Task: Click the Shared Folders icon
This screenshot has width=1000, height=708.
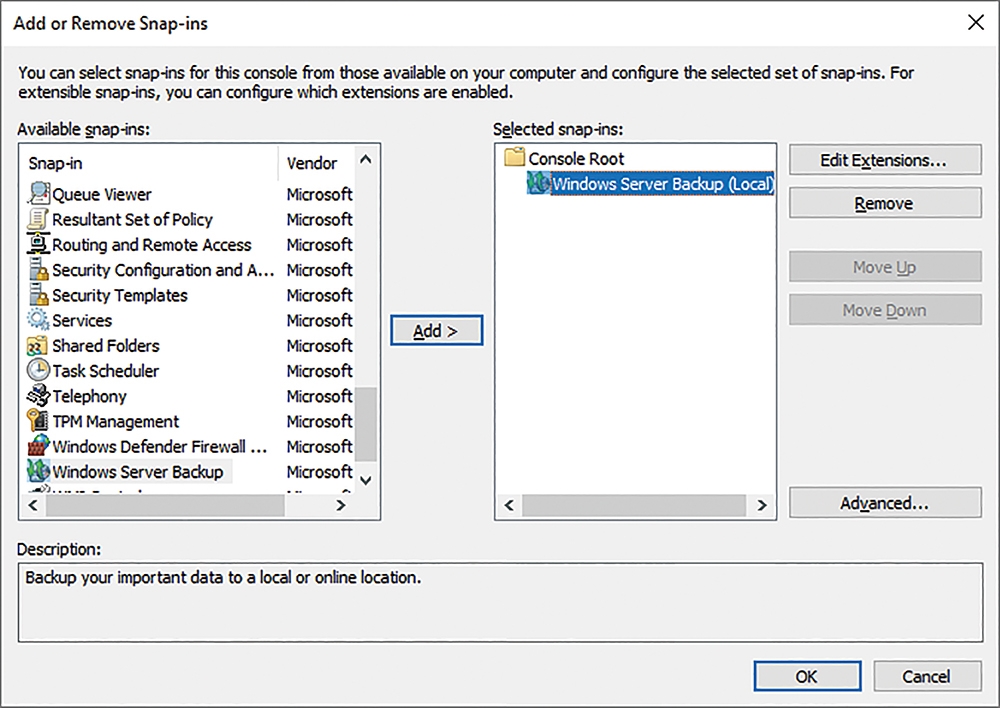Action: (38, 346)
